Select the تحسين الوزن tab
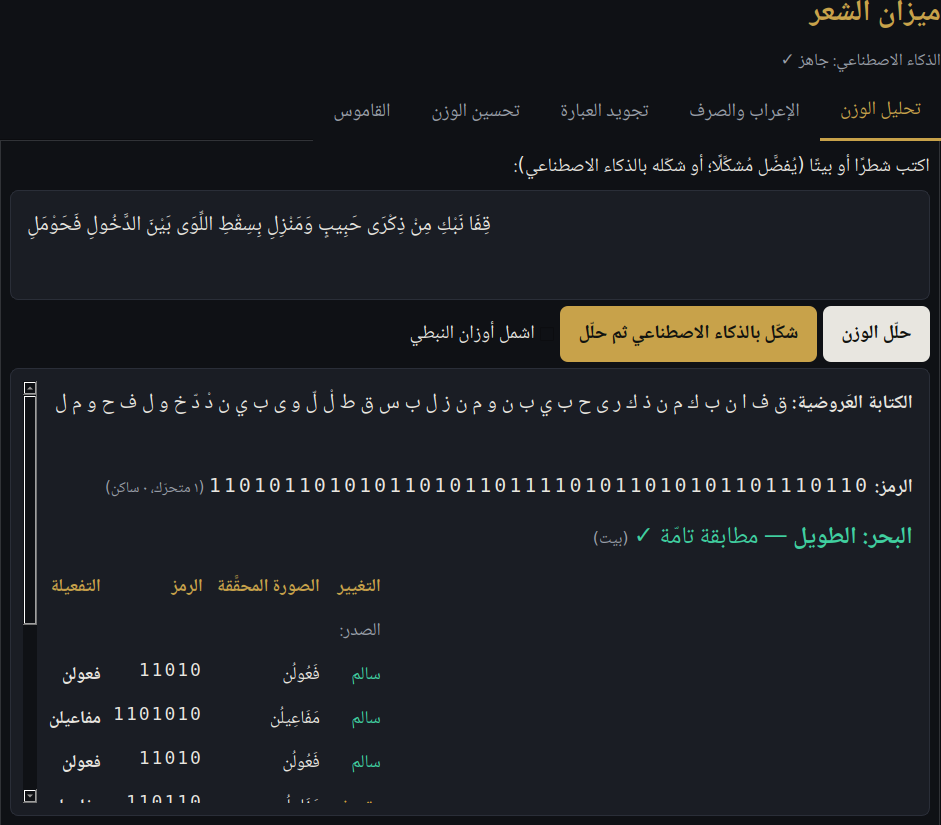This screenshot has width=941, height=825. pyautogui.click(x=476, y=111)
